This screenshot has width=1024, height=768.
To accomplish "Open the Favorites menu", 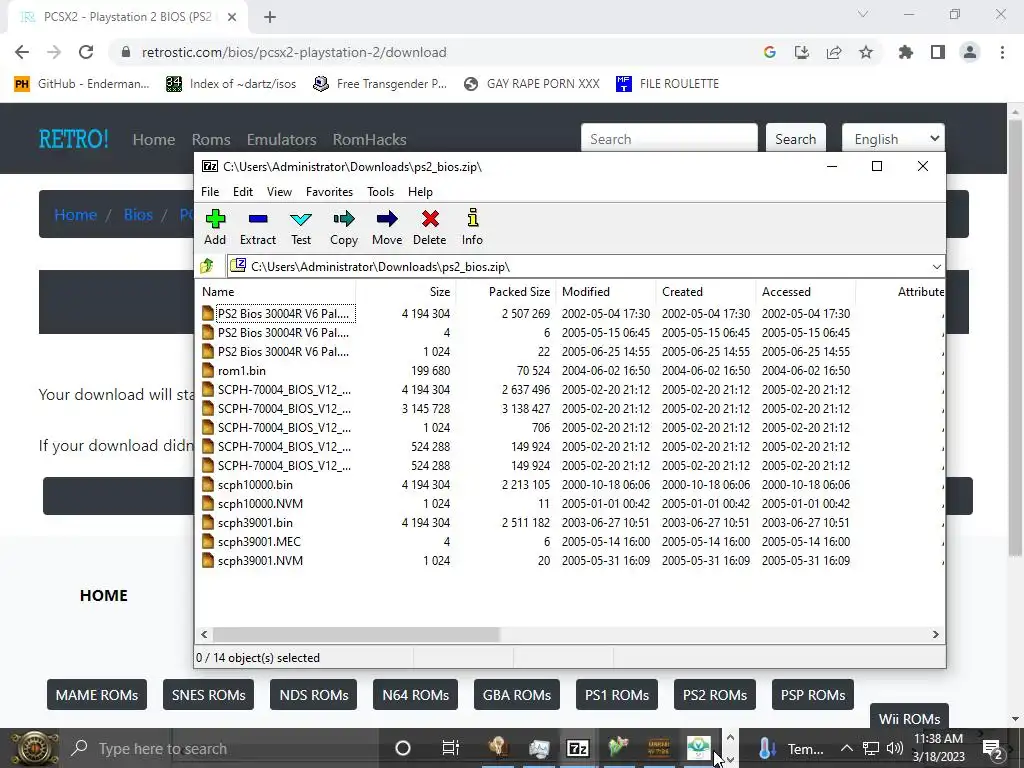I will (329, 191).
